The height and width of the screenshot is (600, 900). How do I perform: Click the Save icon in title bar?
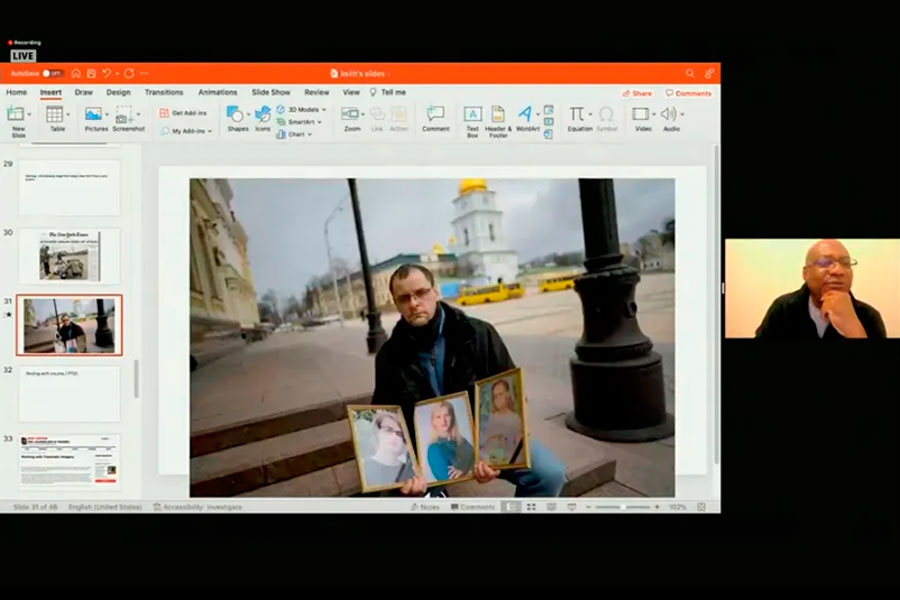click(x=91, y=73)
